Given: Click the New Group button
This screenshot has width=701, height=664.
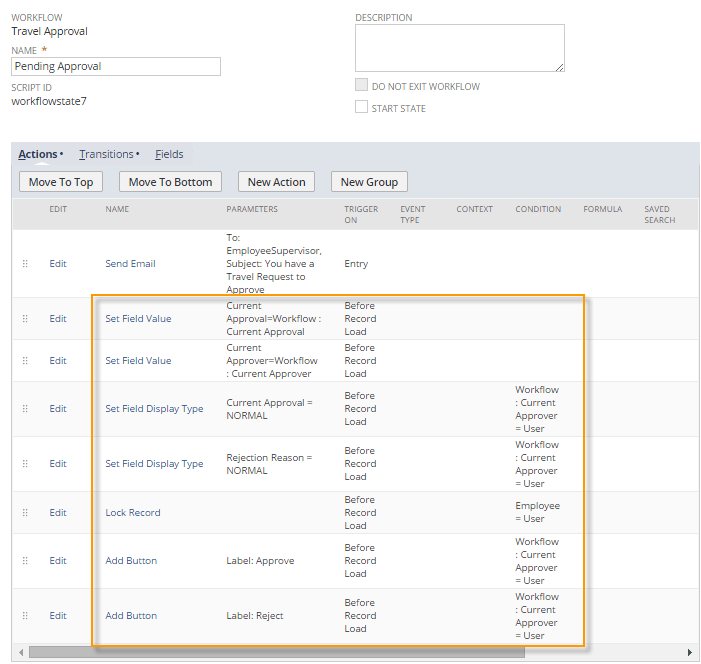Looking at the screenshot, I should click(x=369, y=182).
